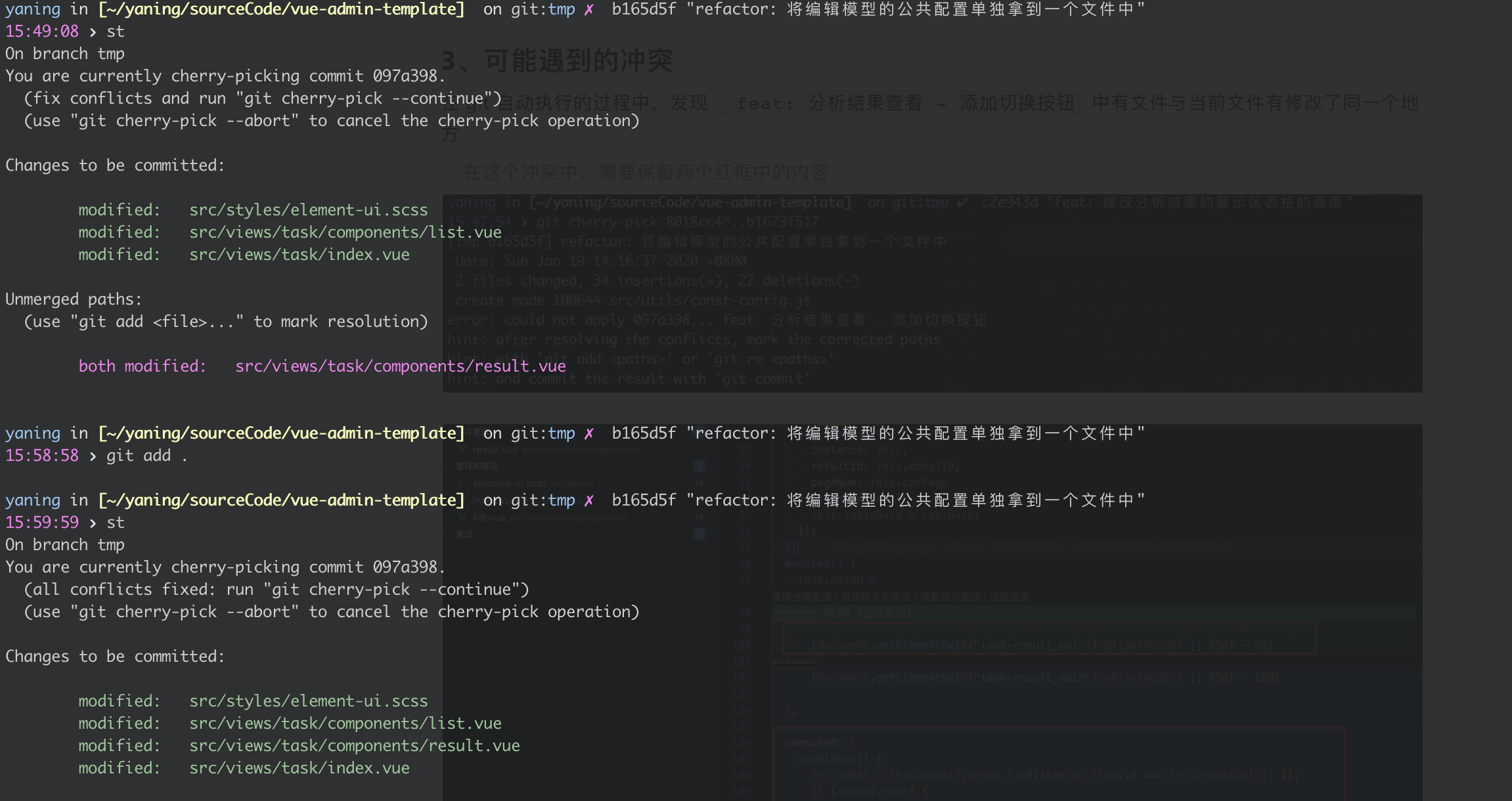
Task: Click the vue-admin-template directory path in the top prompt
Action: (x=281, y=10)
